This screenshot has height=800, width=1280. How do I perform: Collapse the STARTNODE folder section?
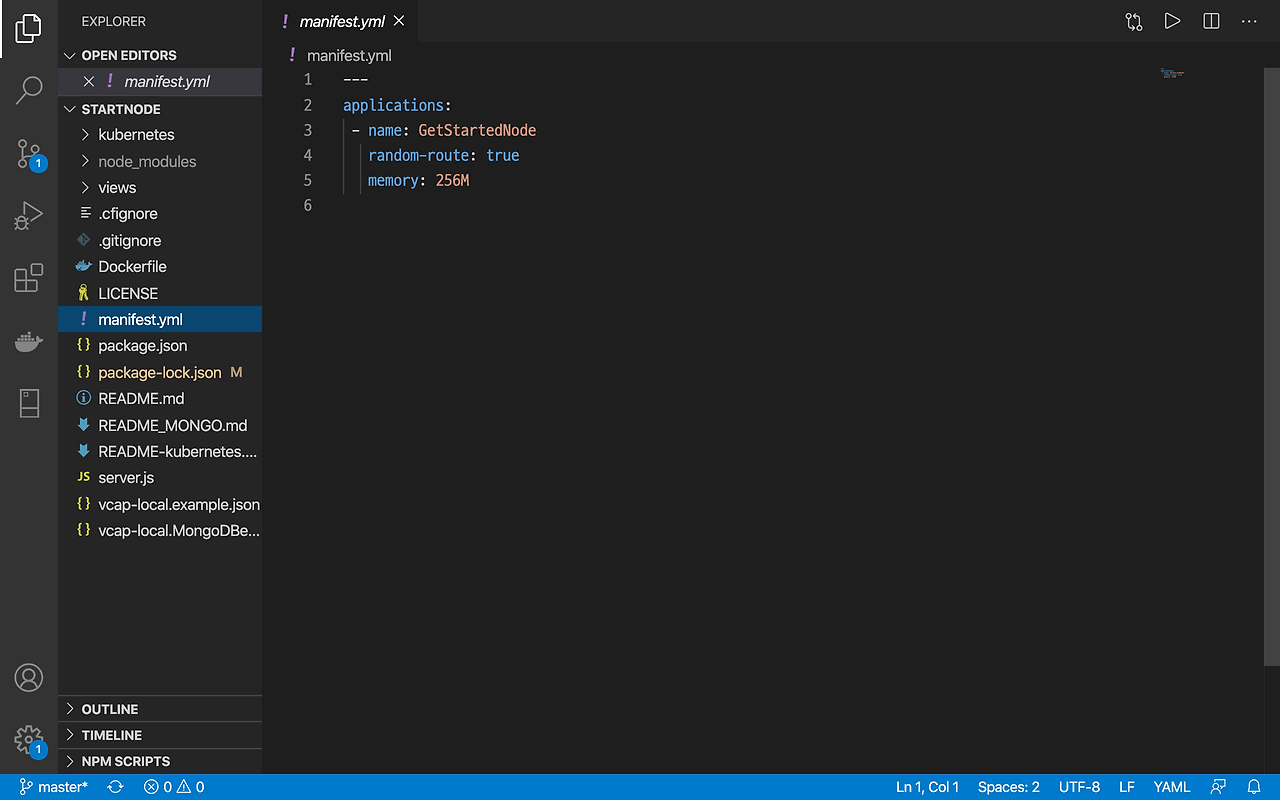click(x=160, y=109)
